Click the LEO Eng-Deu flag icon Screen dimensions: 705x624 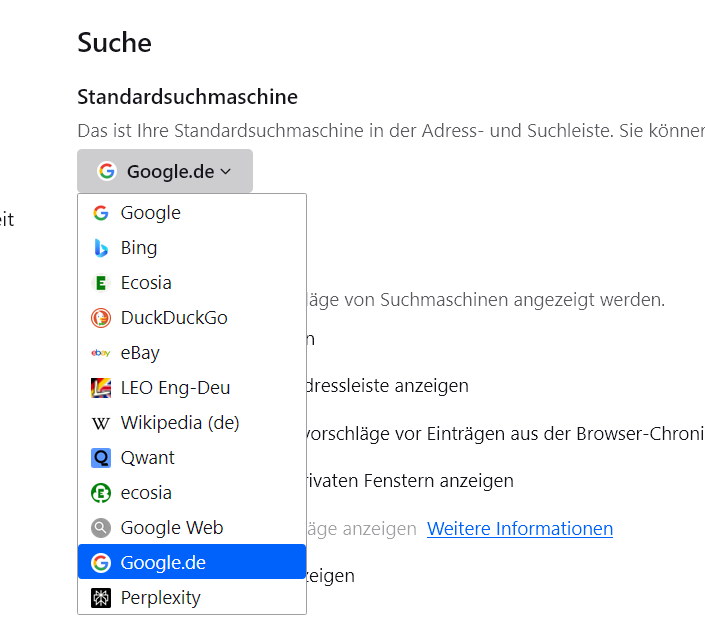[101, 388]
